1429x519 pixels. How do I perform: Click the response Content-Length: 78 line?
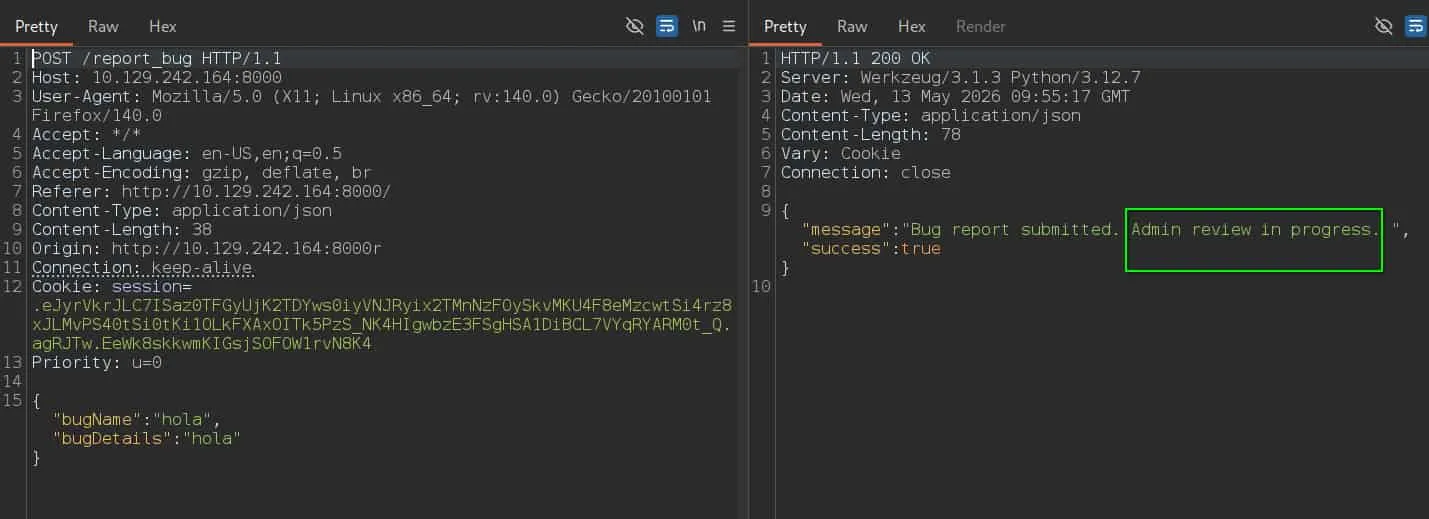(x=871, y=135)
